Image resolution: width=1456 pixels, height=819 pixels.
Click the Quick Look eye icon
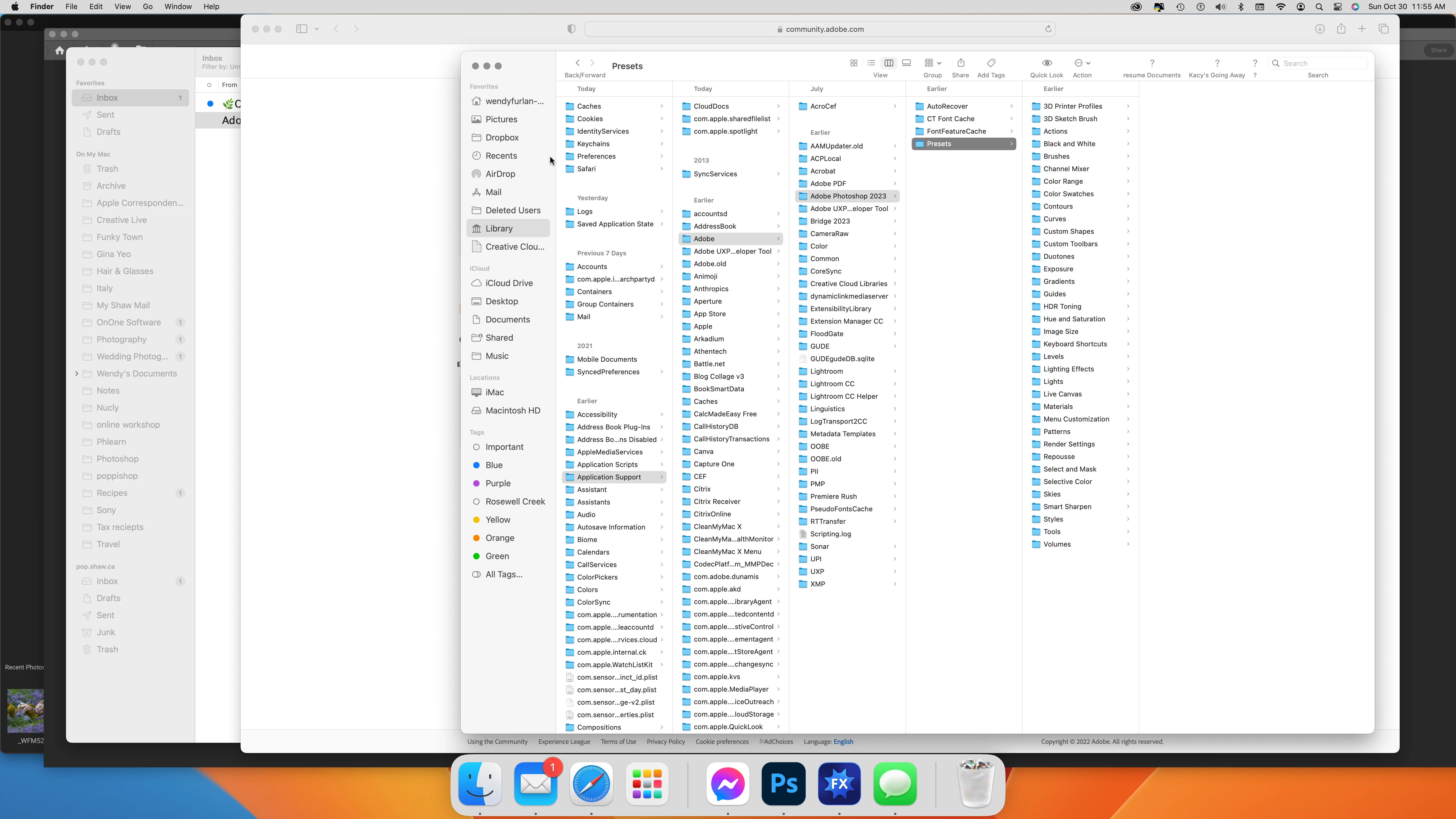coord(1047,63)
